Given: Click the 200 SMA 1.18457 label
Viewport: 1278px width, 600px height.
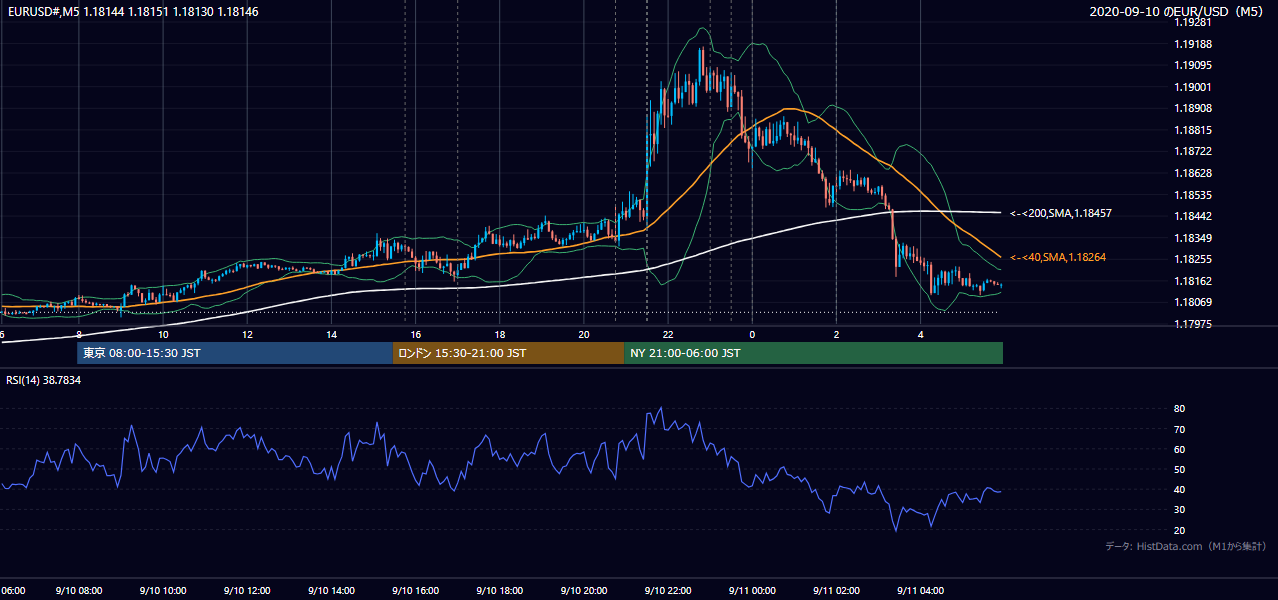Looking at the screenshot, I should pyautogui.click(x=1061, y=214).
